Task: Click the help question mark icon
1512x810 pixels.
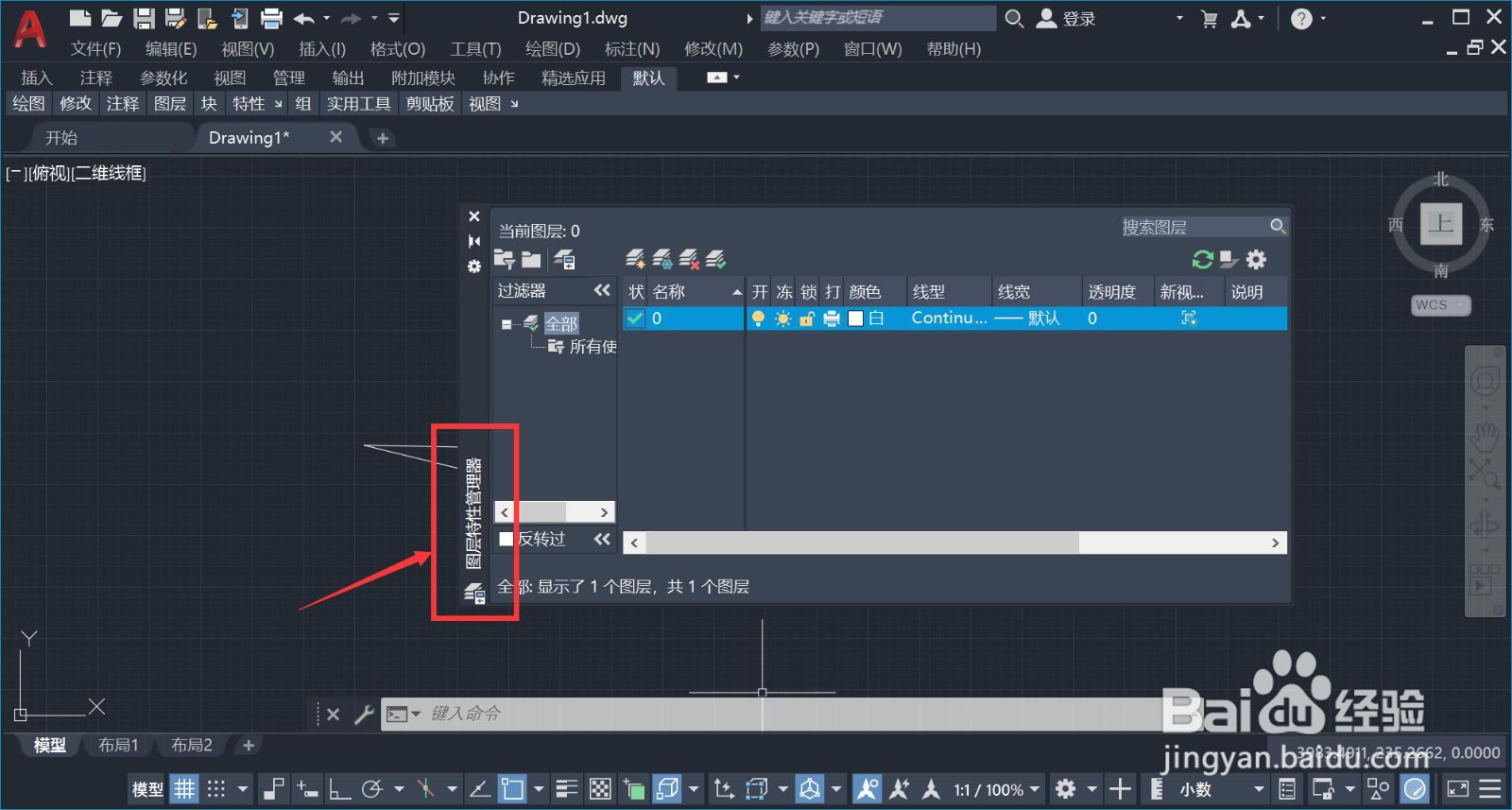Action: (1301, 19)
